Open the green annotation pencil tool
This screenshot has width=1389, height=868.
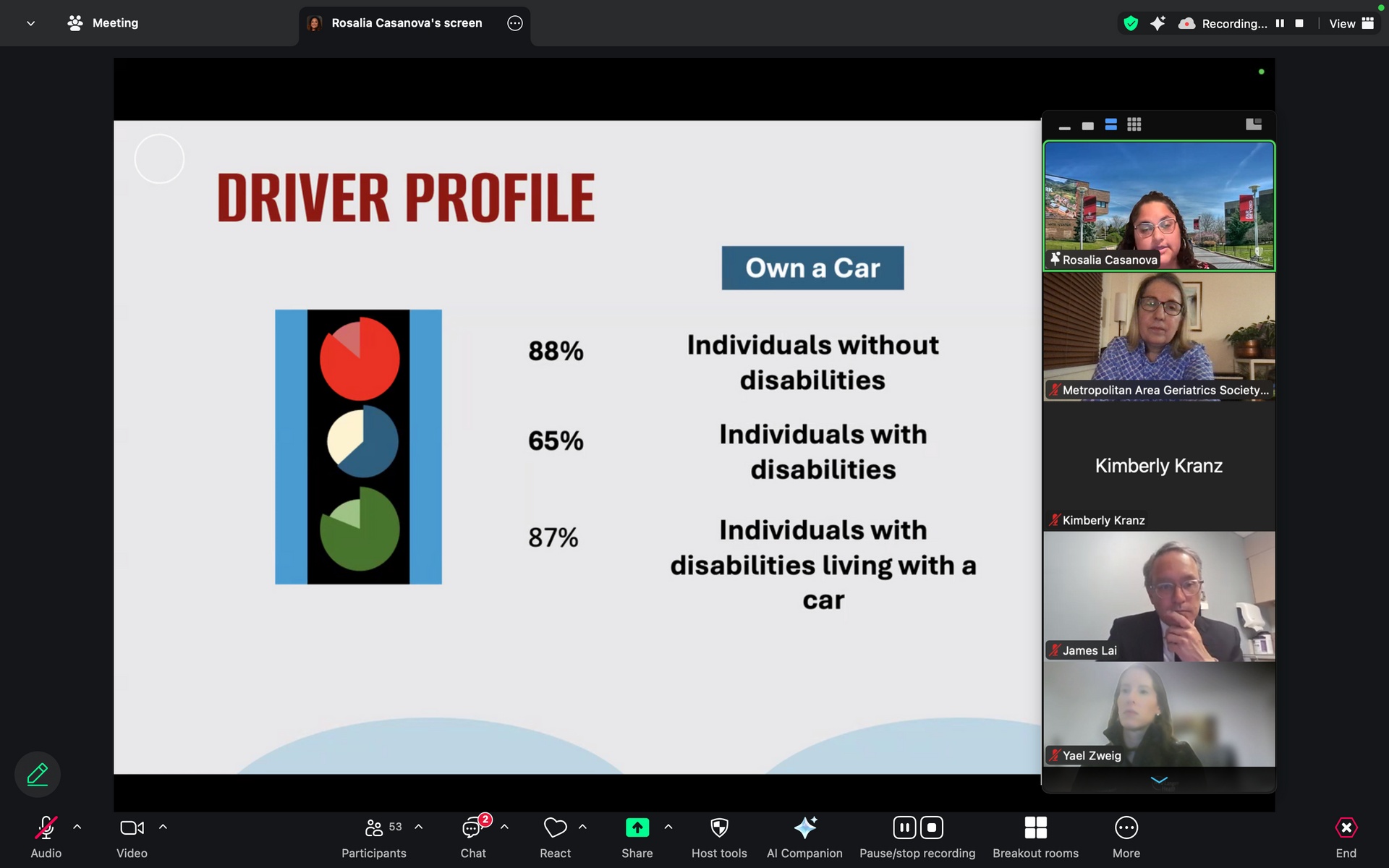pos(38,774)
